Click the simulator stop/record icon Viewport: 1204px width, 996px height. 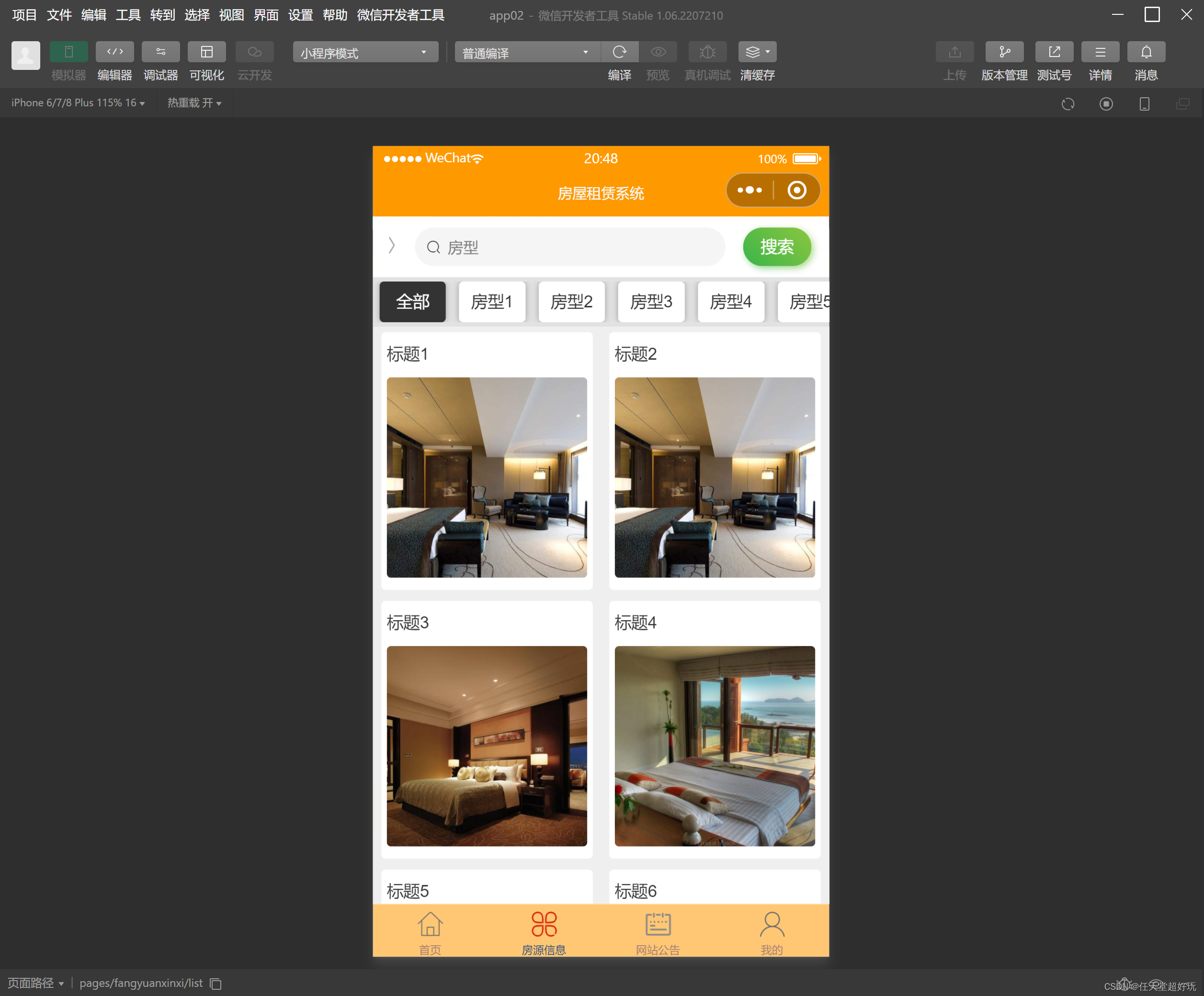tap(1106, 104)
